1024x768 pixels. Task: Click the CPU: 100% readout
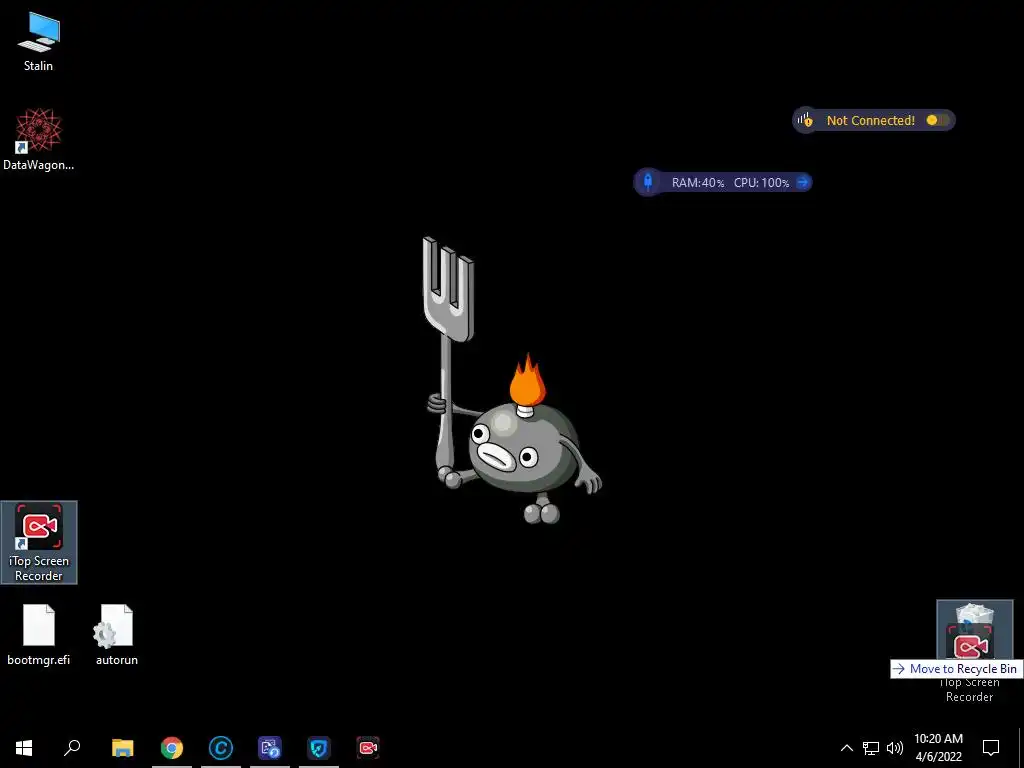pyautogui.click(x=761, y=183)
